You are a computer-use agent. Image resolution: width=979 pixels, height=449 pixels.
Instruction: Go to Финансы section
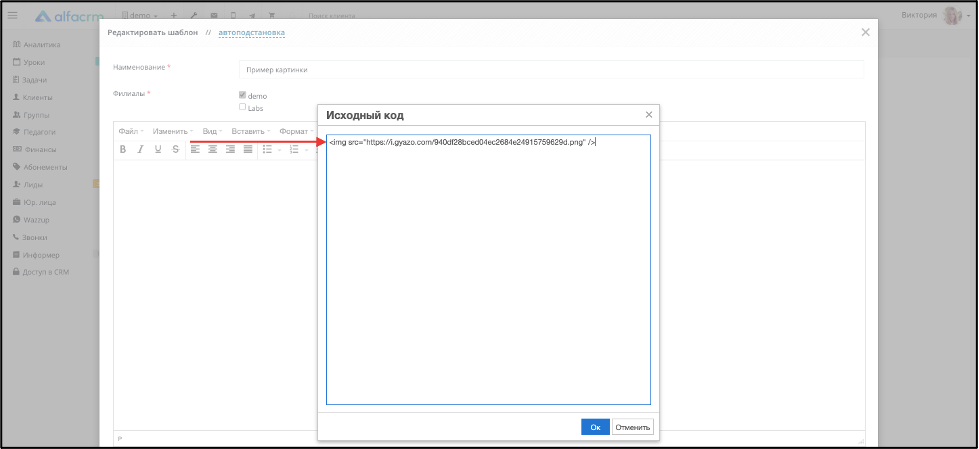pos(34,150)
